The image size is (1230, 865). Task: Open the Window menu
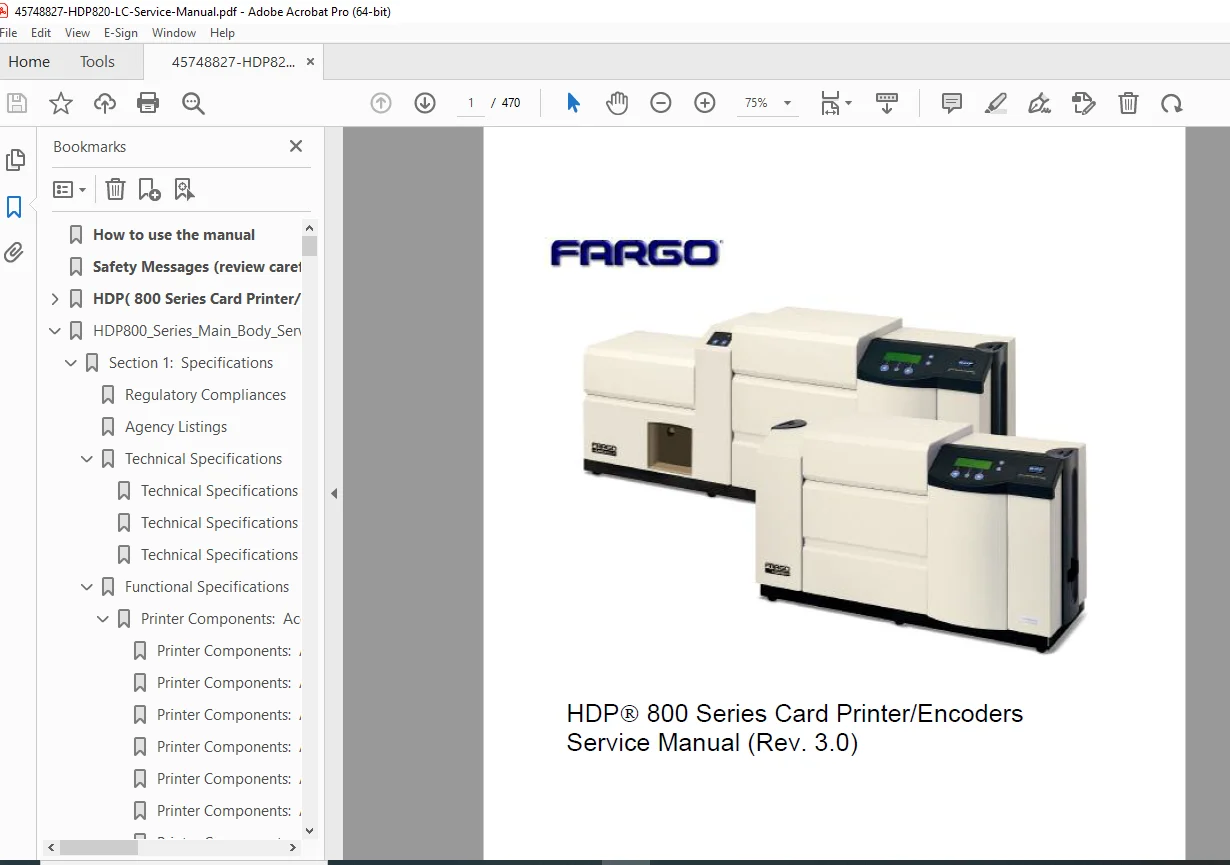[x=174, y=33]
